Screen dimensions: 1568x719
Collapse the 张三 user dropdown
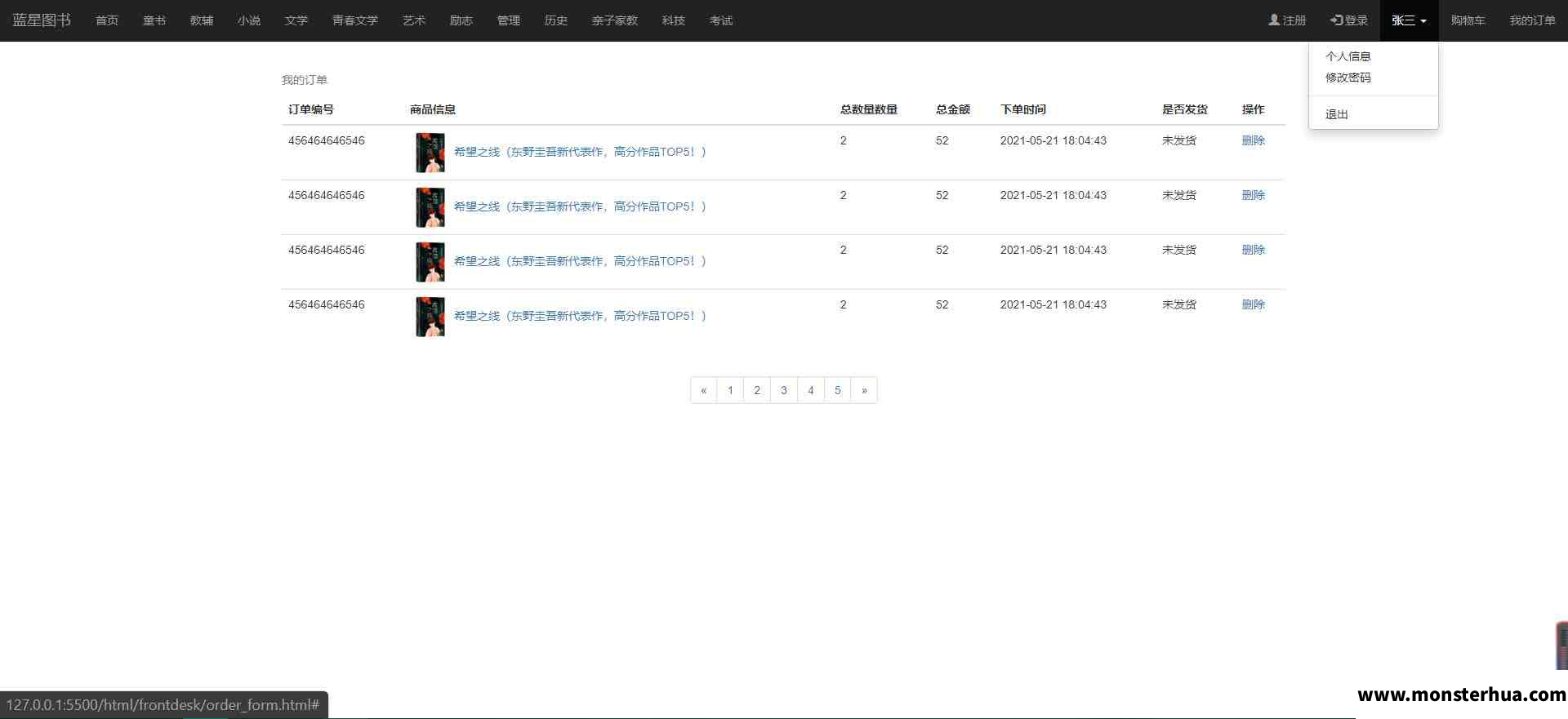pos(1409,20)
